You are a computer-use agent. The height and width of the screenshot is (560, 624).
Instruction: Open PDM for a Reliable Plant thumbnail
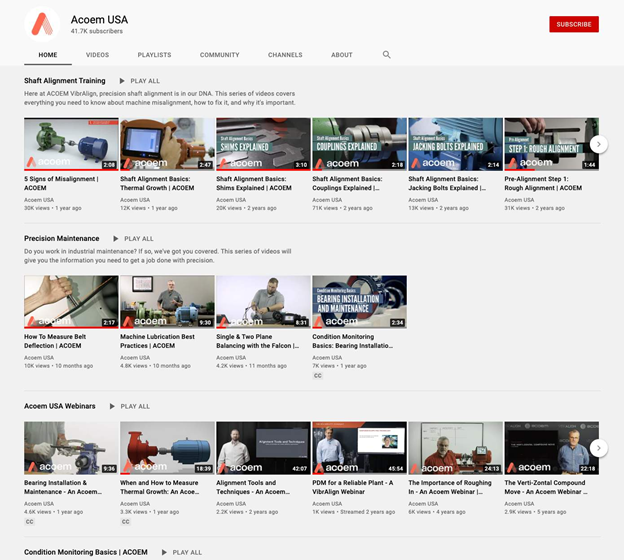(359, 447)
